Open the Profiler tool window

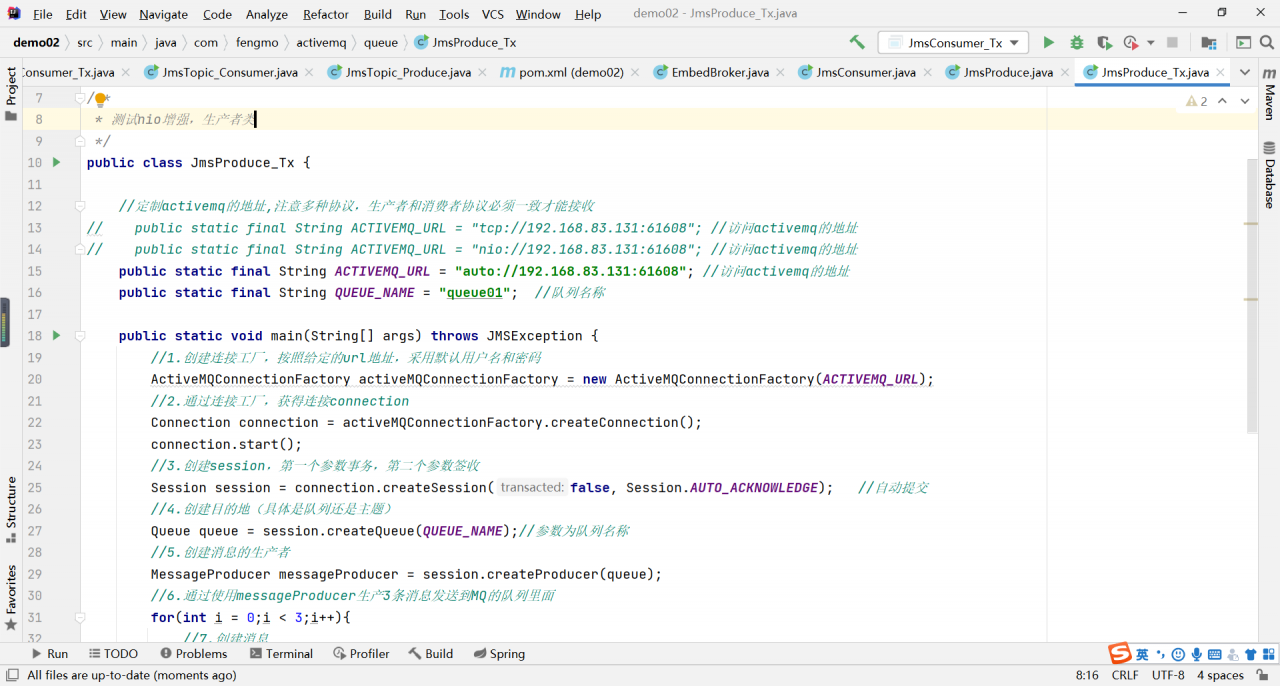coord(361,654)
